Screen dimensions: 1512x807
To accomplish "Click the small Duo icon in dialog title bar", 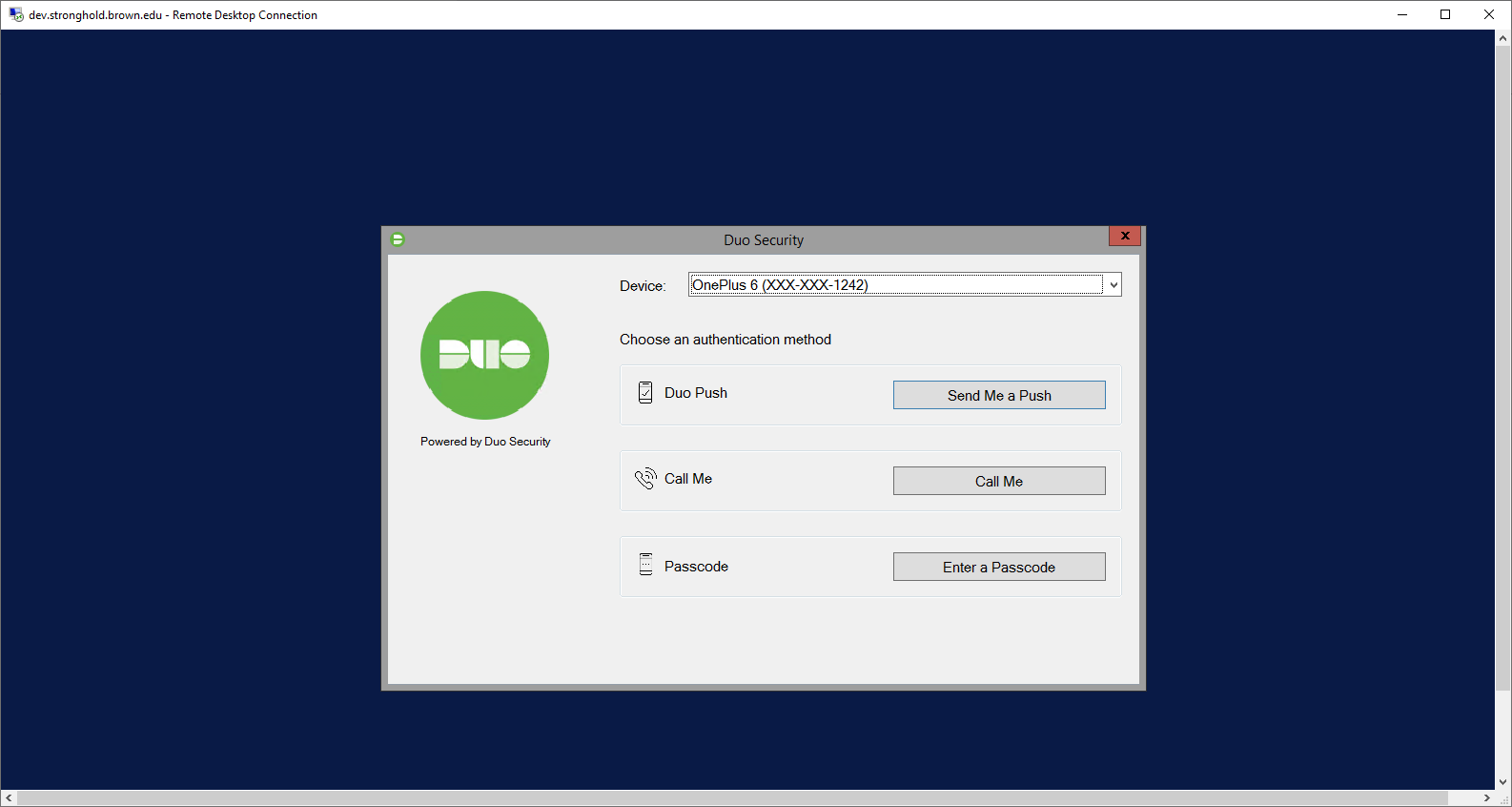I will click(398, 239).
